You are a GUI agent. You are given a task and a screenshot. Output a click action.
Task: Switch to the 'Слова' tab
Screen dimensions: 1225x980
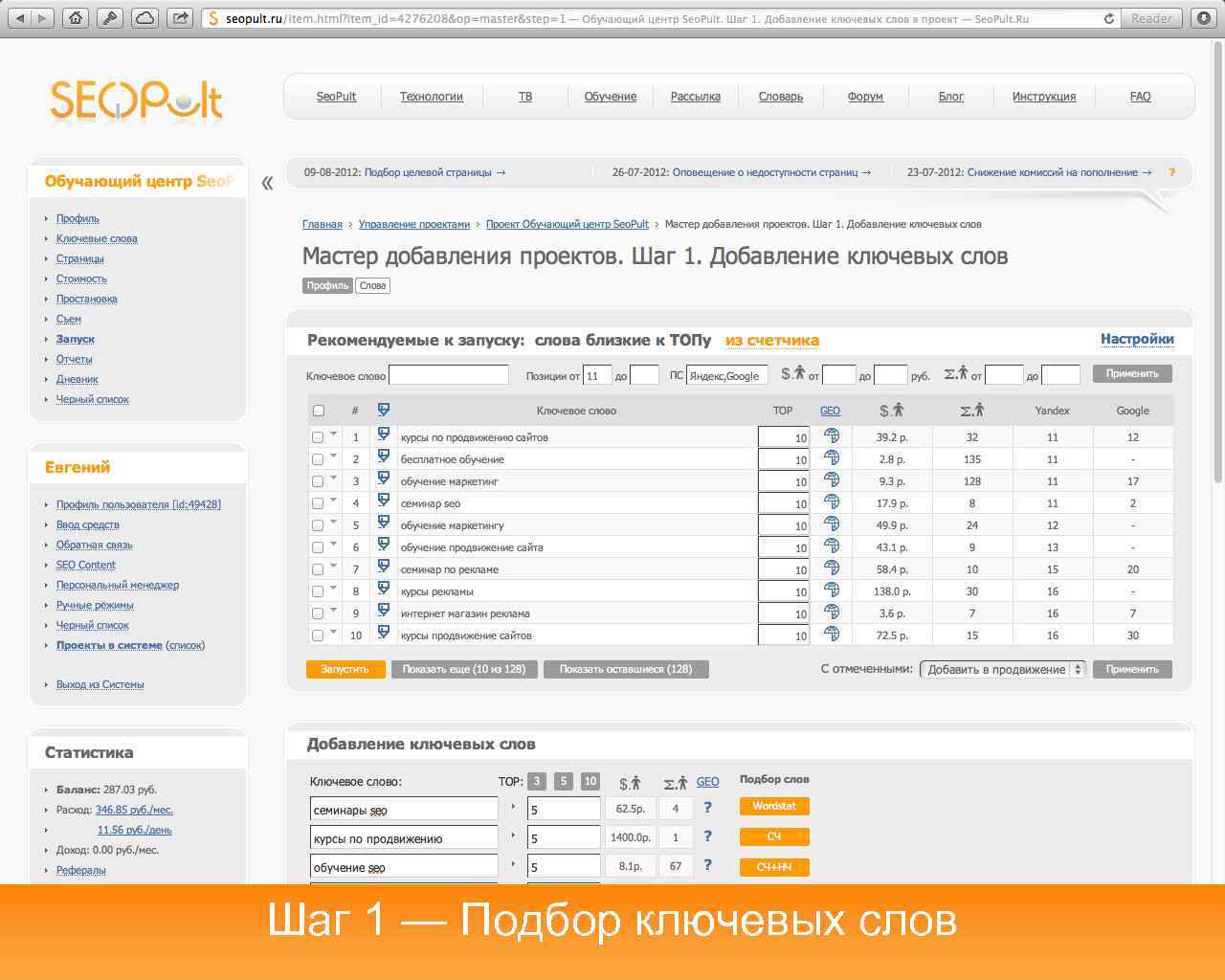(x=372, y=284)
